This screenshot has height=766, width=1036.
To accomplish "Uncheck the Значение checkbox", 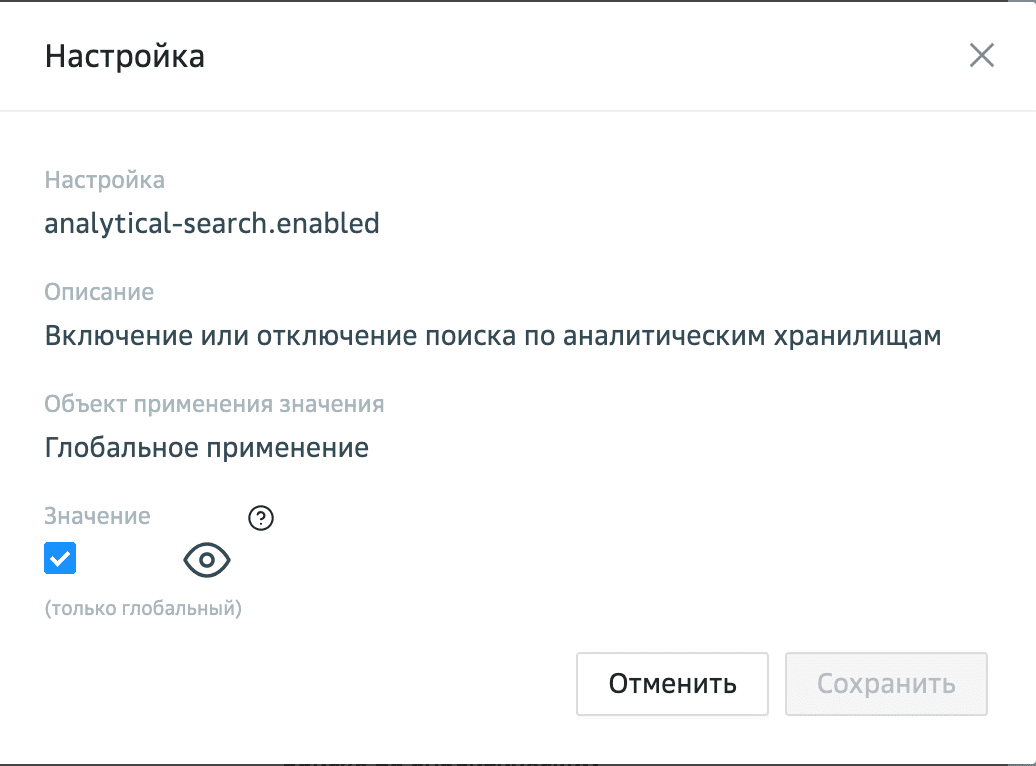I will tap(60, 559).
